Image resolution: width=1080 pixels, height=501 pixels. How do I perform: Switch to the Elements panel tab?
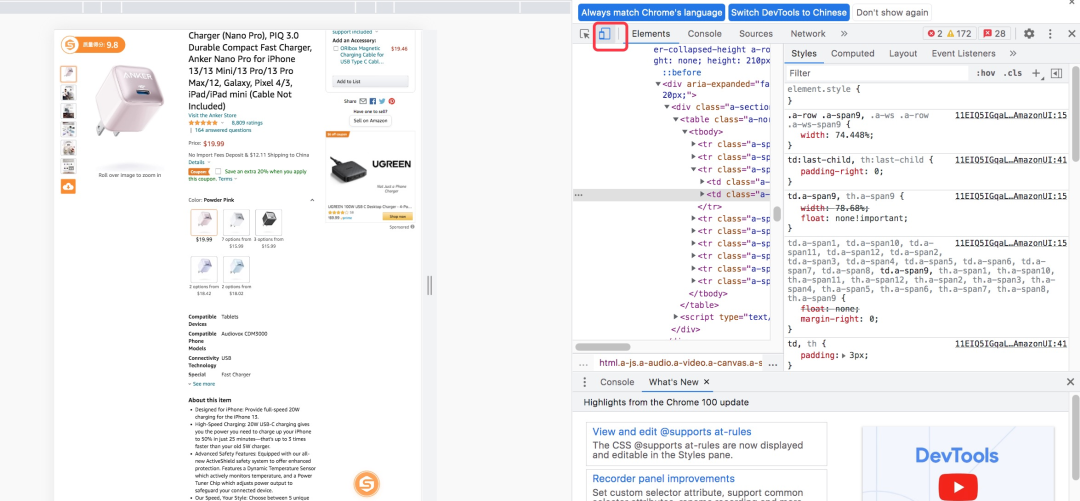pos(651,34)
